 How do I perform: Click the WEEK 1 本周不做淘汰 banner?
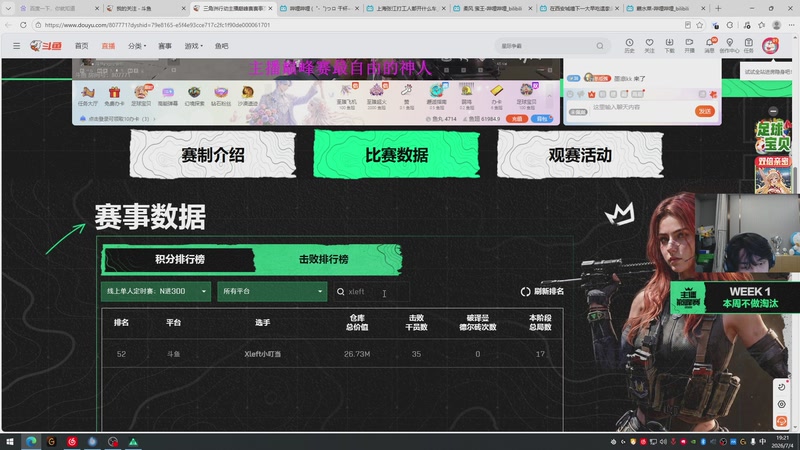(734, 297)
